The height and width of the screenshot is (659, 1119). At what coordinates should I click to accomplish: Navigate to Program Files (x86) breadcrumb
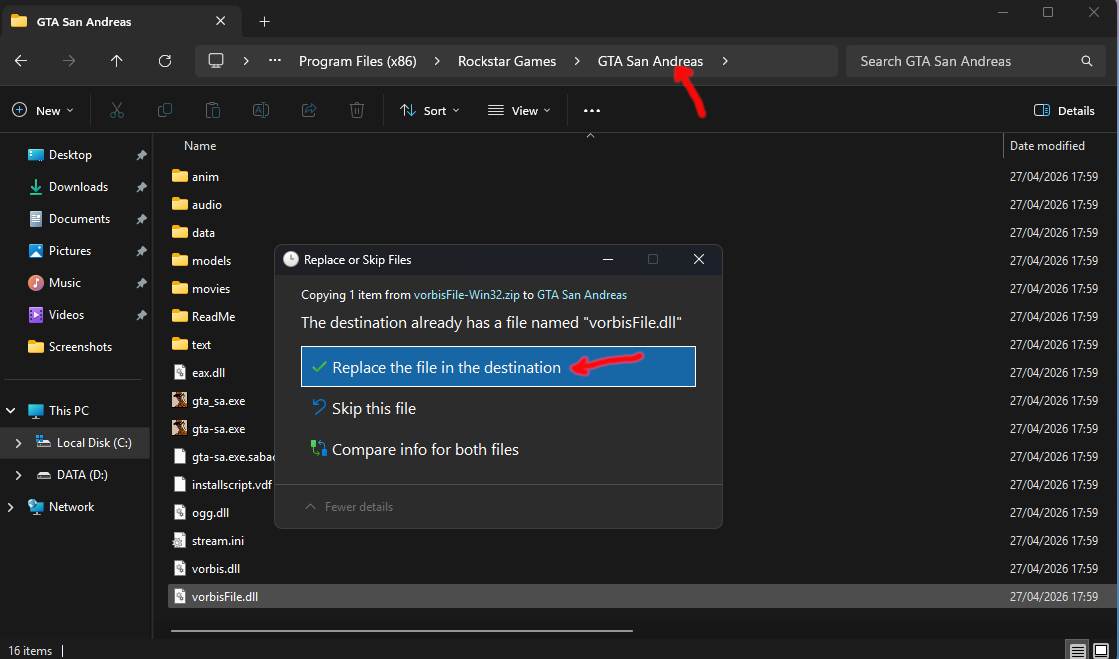358,61
